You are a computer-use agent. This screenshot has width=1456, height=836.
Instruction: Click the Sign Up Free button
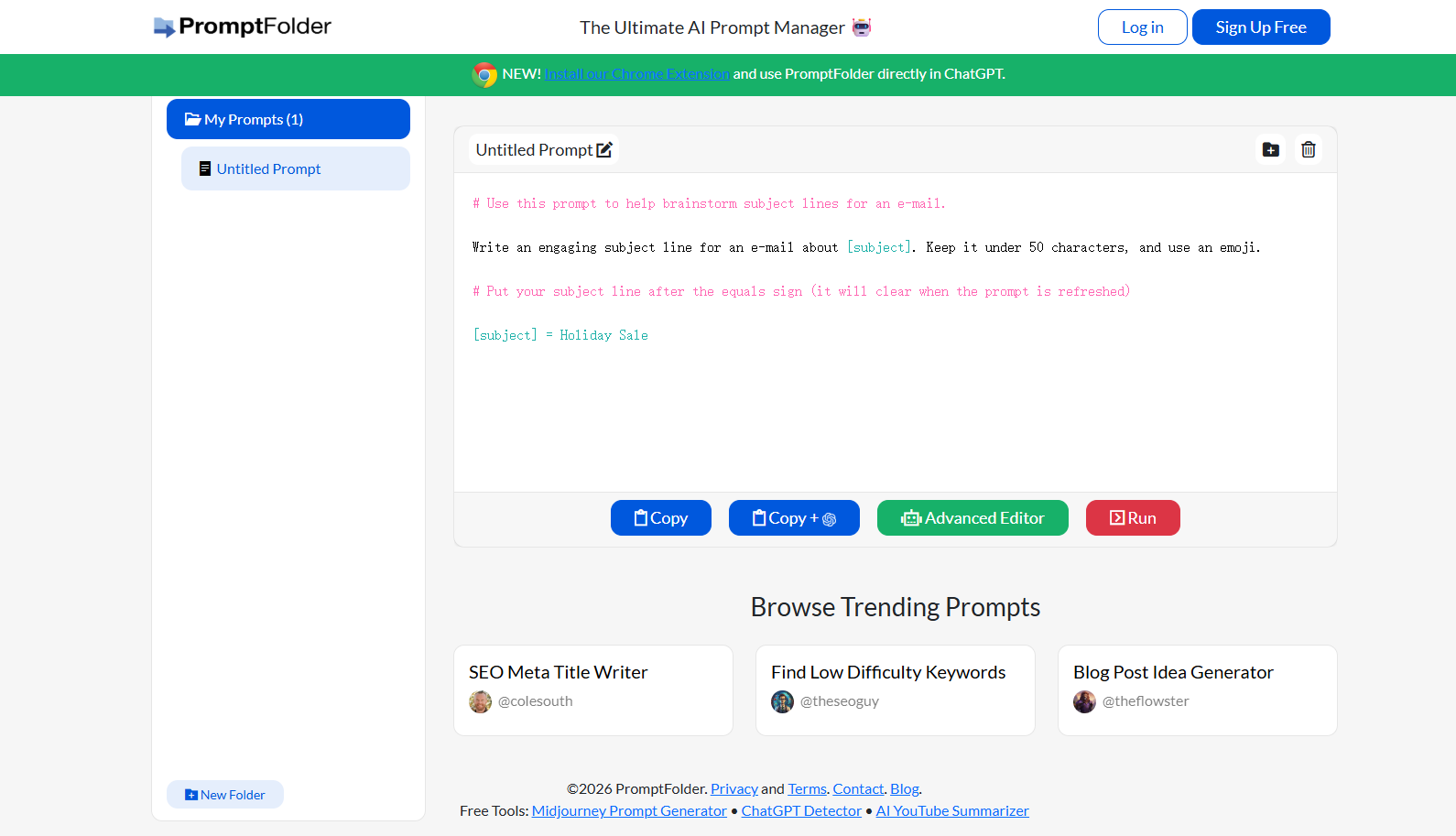click(x=1261, y=27)
